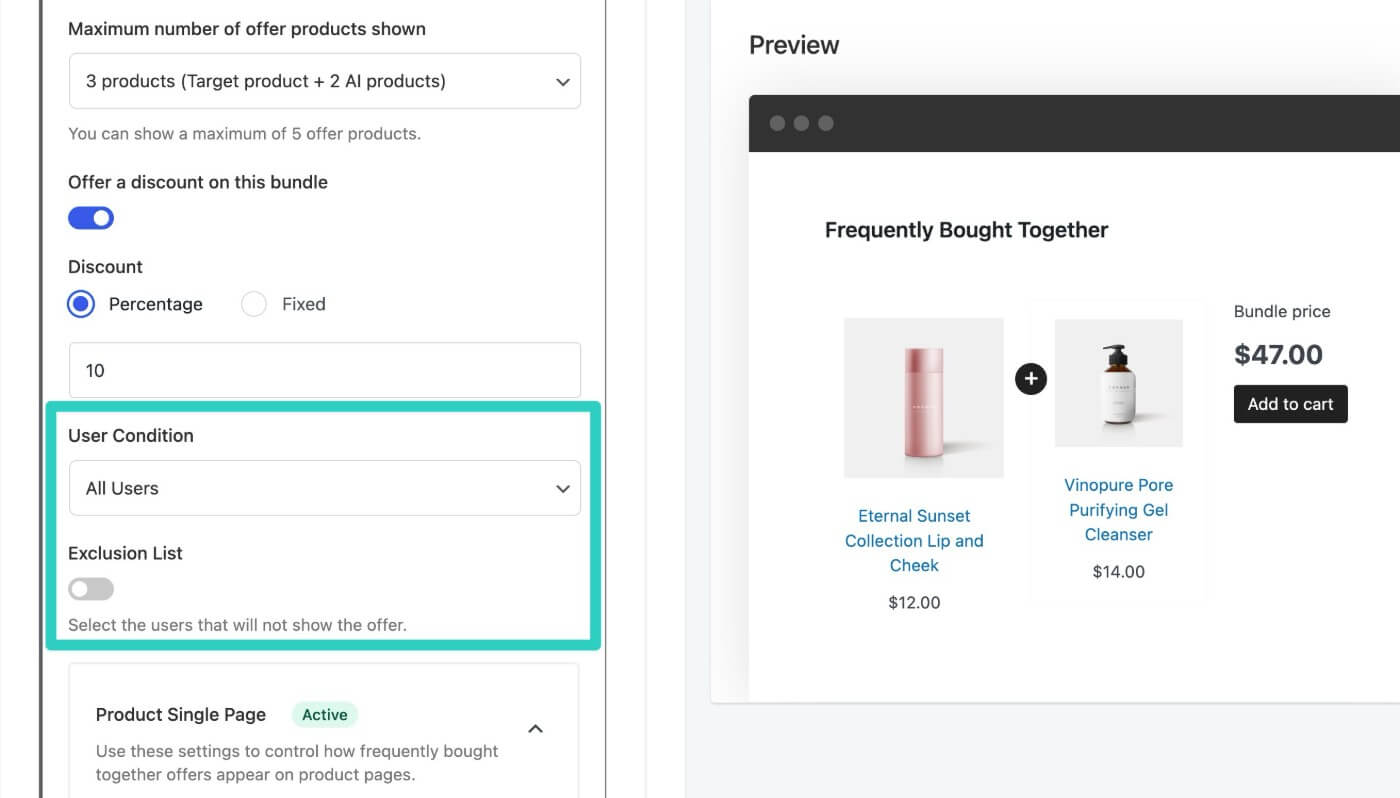Open the Vinopure Pore Purifying Gel Cleanser link
The image size is (1400, 798).
click(1118, 509)
